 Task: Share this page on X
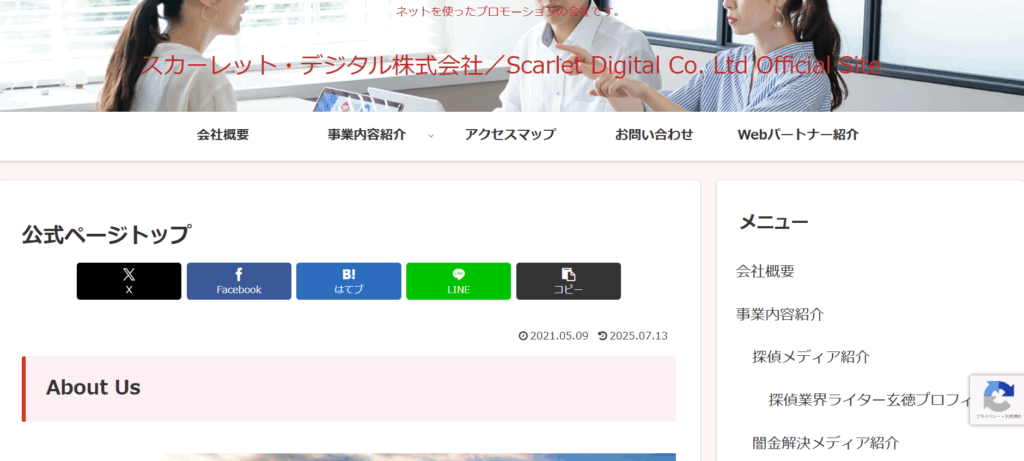(x=129, y=281)
